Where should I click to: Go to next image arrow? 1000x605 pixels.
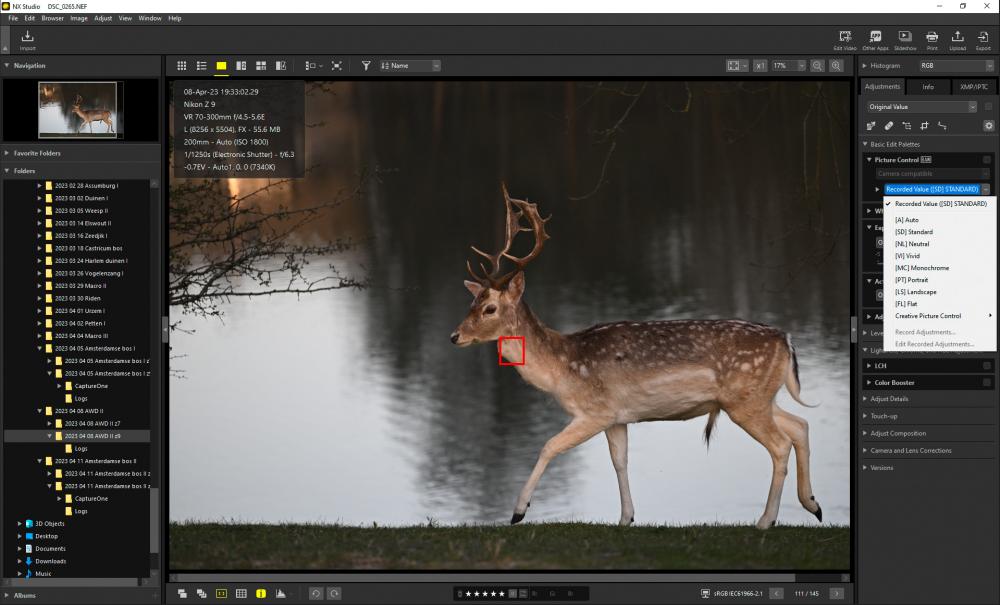[x=836, y=594]
